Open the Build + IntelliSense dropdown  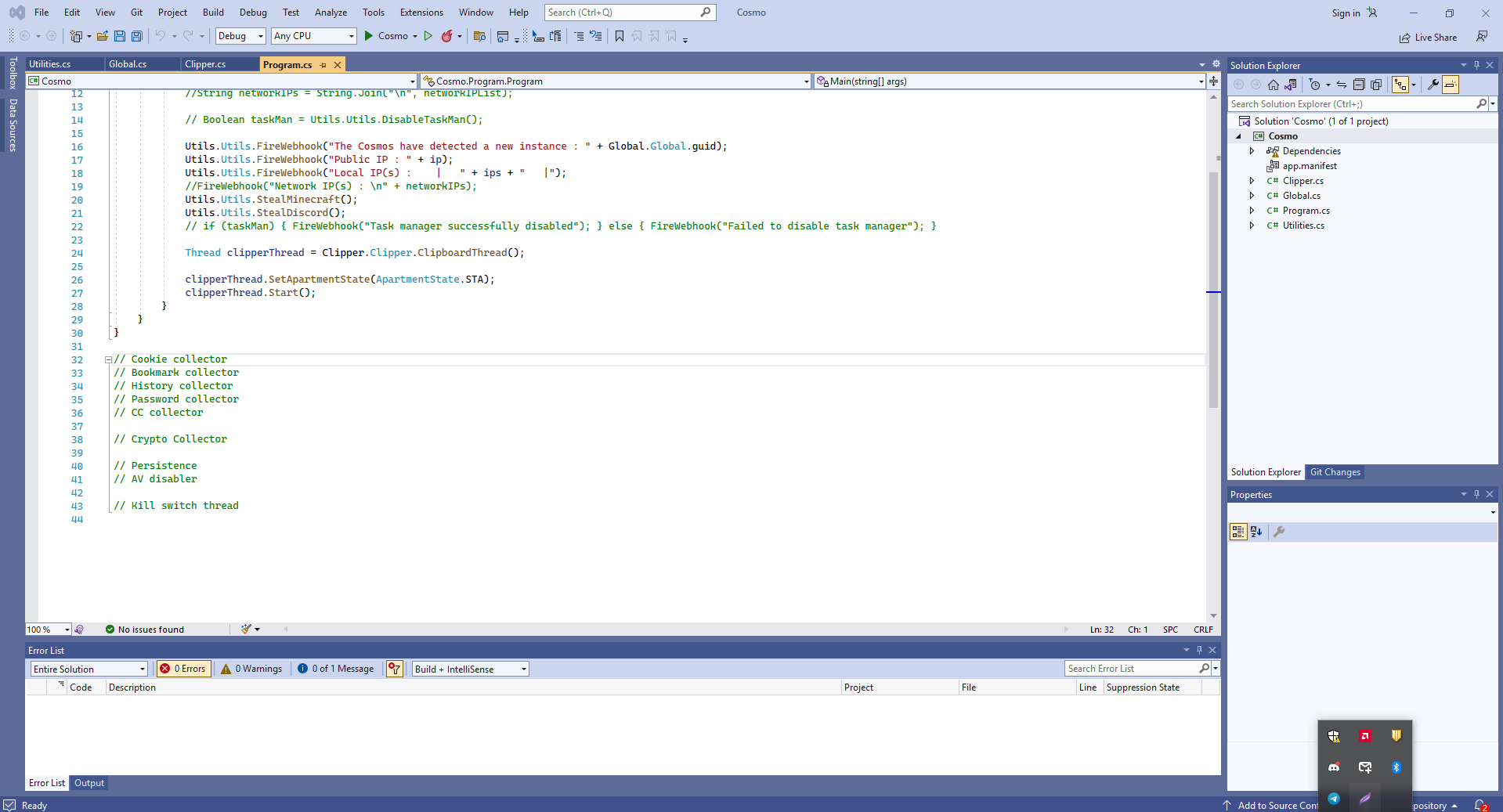coord(471,669)
